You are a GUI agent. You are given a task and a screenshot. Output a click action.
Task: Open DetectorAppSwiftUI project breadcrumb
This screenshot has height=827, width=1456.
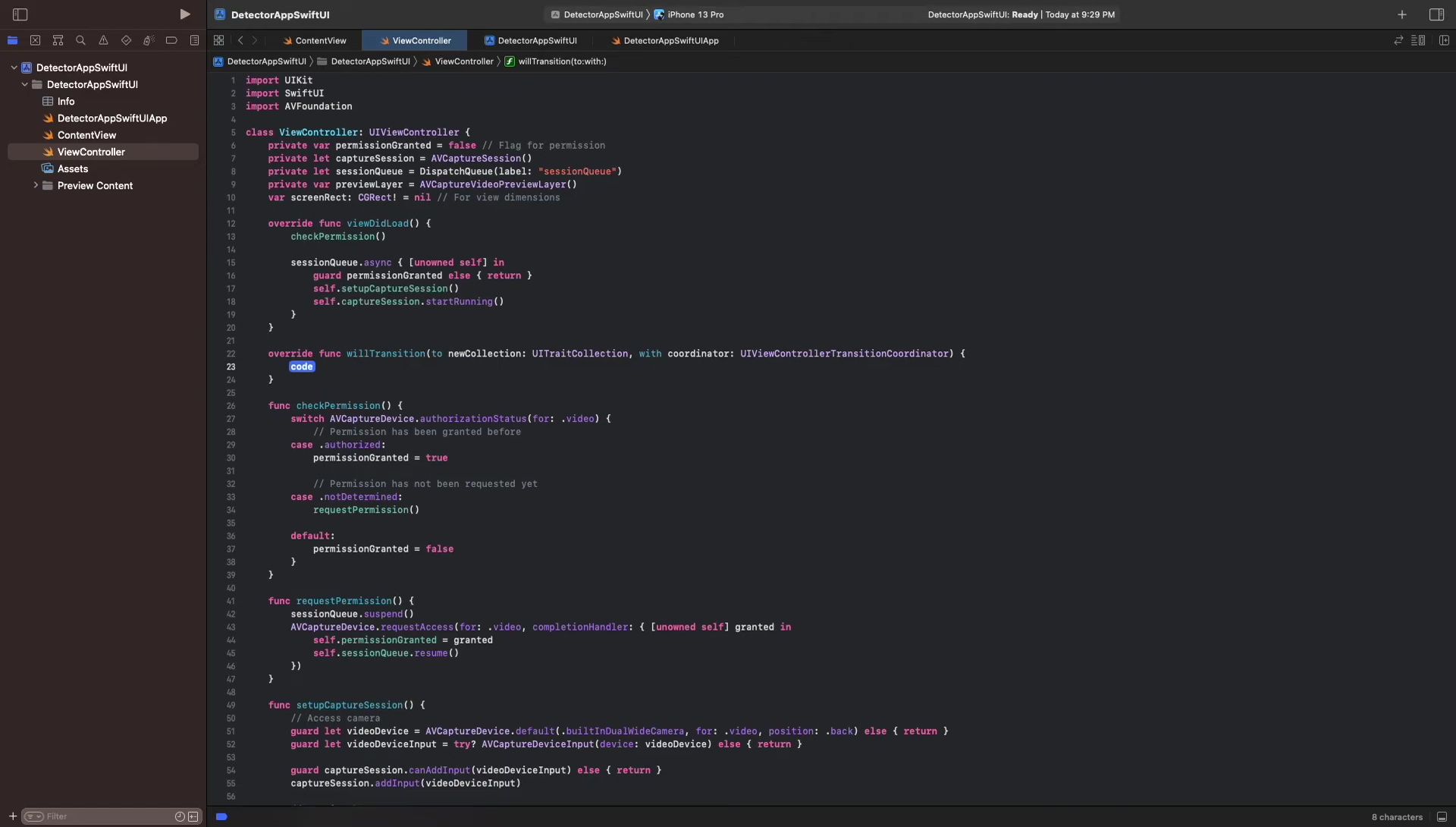click(260, 61)
